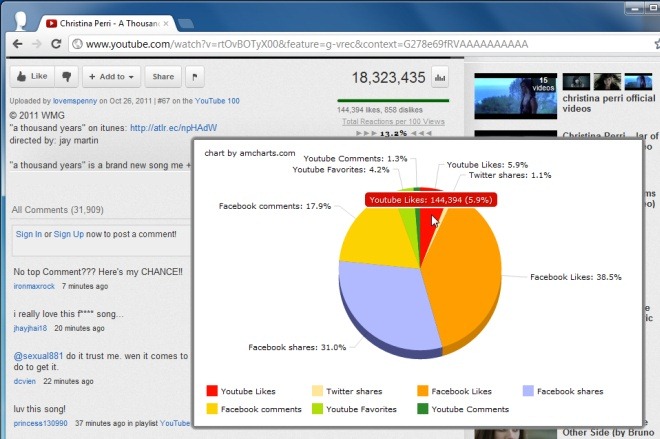The image size is (660, 439).
Task: Open commenter dcvien's profile
Action: point(24,381)
